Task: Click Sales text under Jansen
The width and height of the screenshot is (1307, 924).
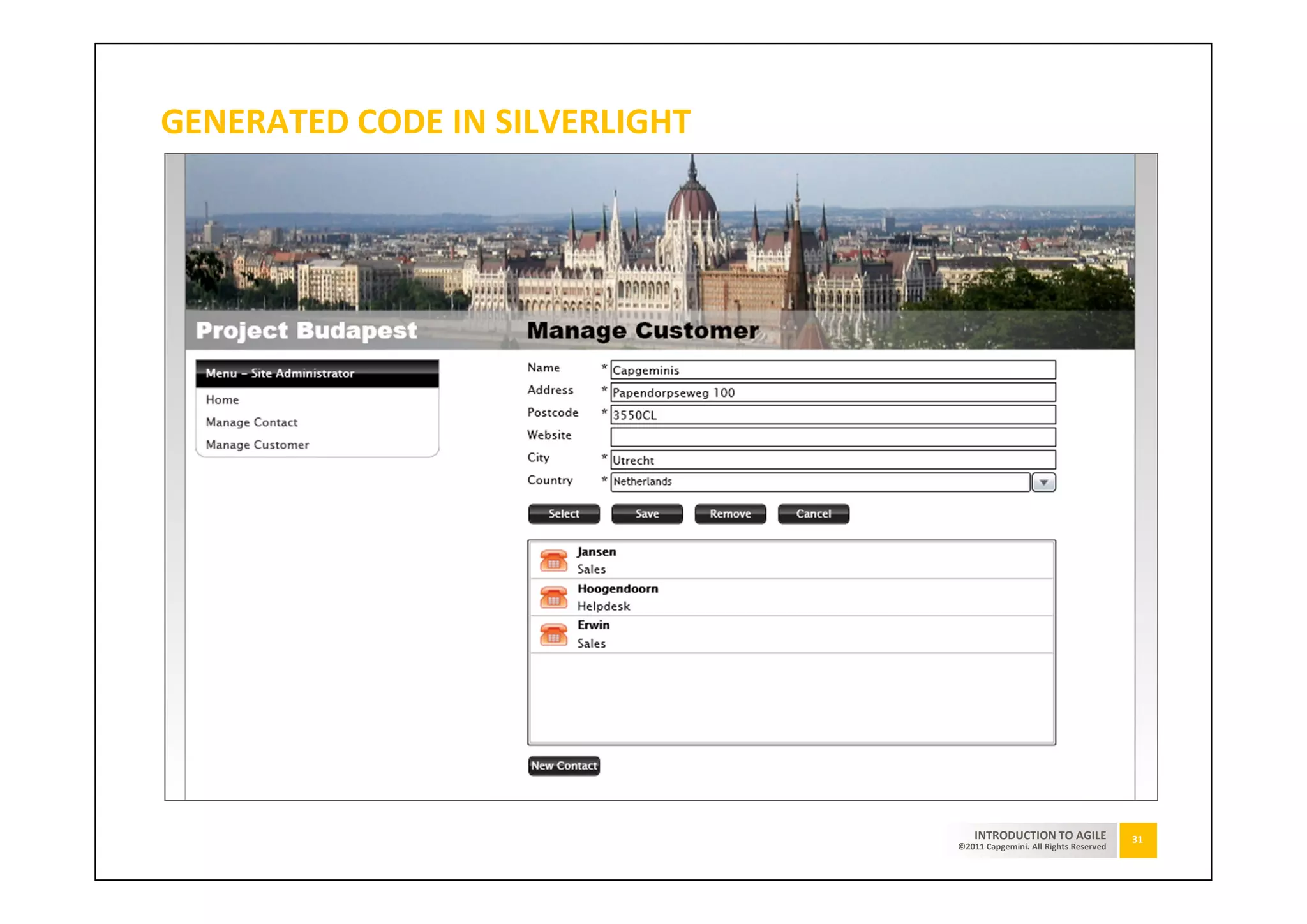Action: coord(592,569)
